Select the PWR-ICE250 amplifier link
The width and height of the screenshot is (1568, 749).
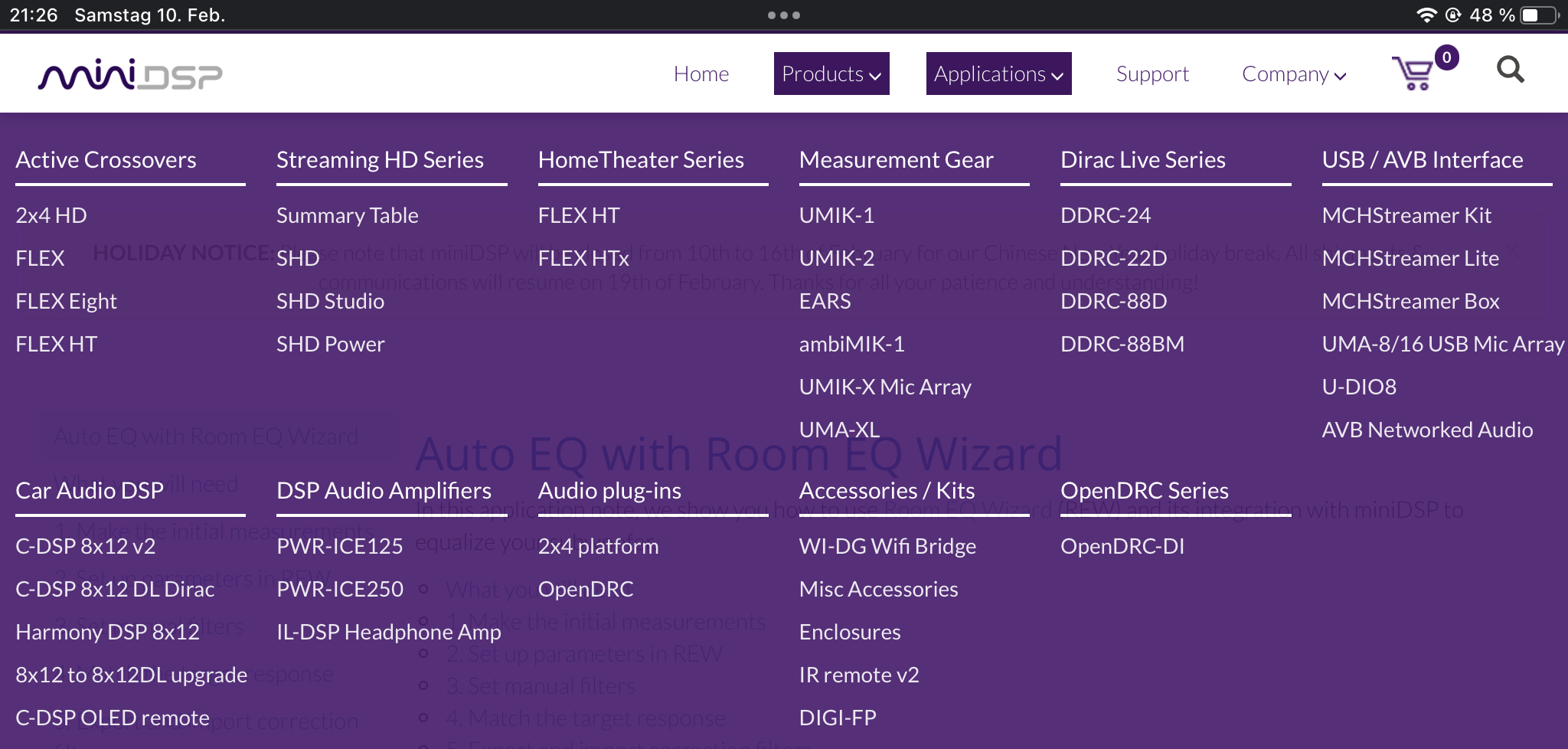coord(339,589)
